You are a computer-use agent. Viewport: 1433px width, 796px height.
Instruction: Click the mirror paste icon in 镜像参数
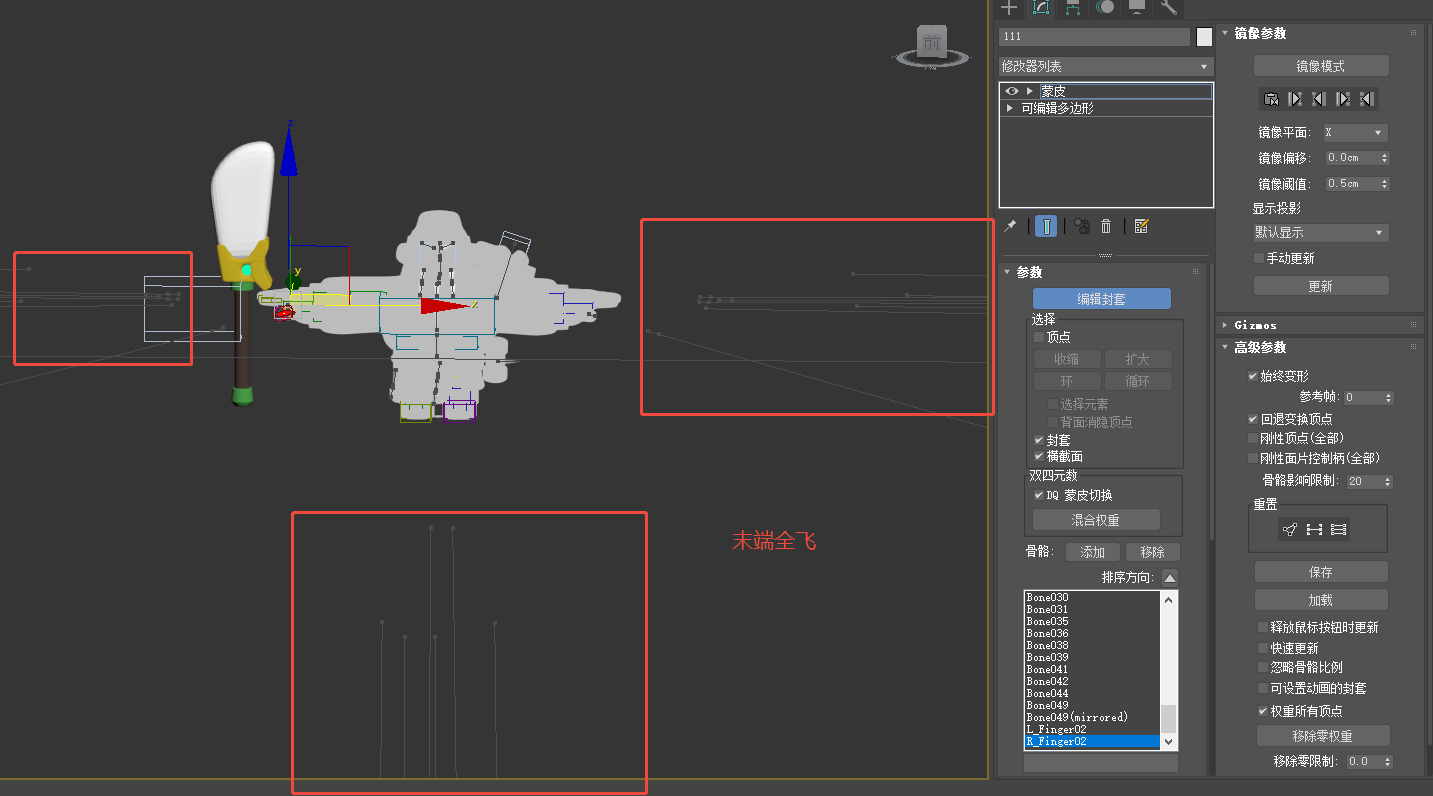(x=1271, y=99)
